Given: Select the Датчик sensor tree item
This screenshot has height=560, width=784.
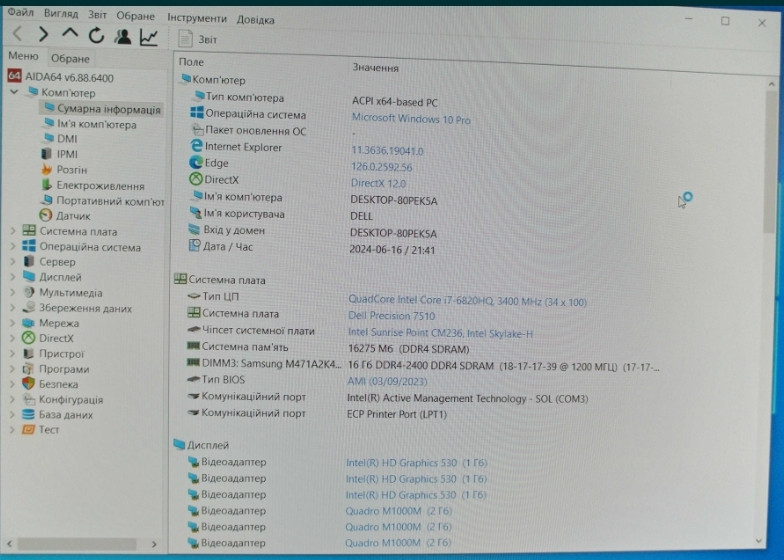Looking at the screenshot, I should coord(65,216).
